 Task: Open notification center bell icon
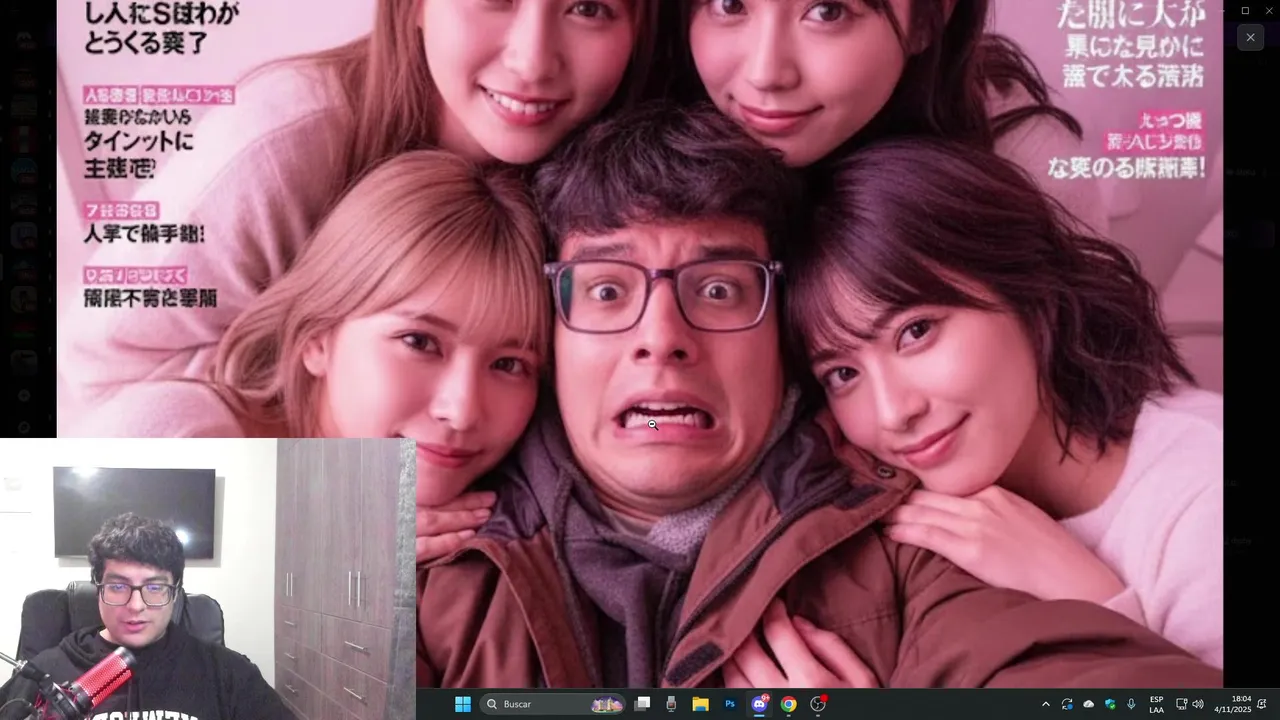pos(1262,704)
